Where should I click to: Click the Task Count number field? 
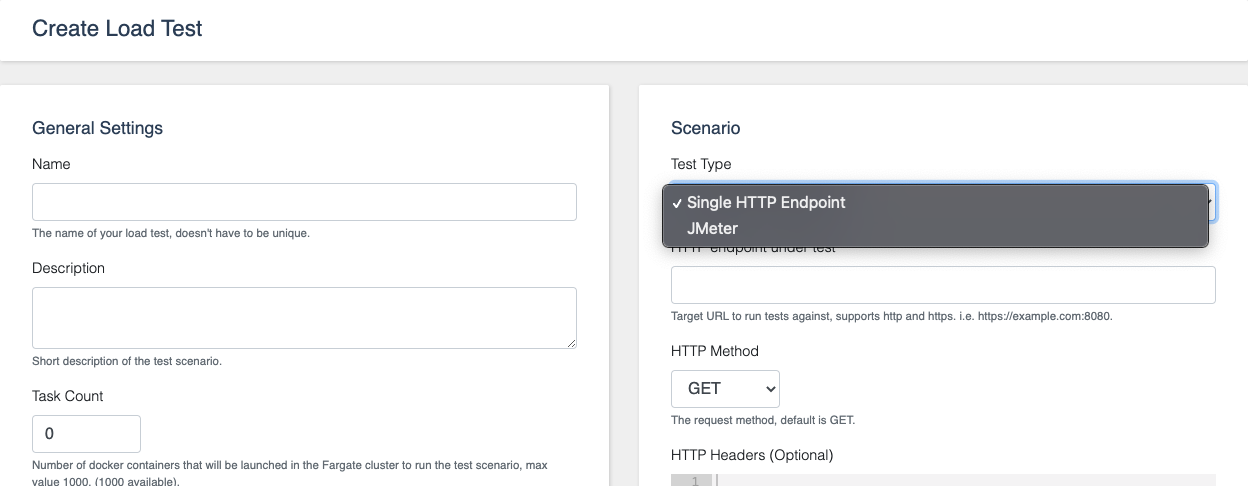point(87,434)
